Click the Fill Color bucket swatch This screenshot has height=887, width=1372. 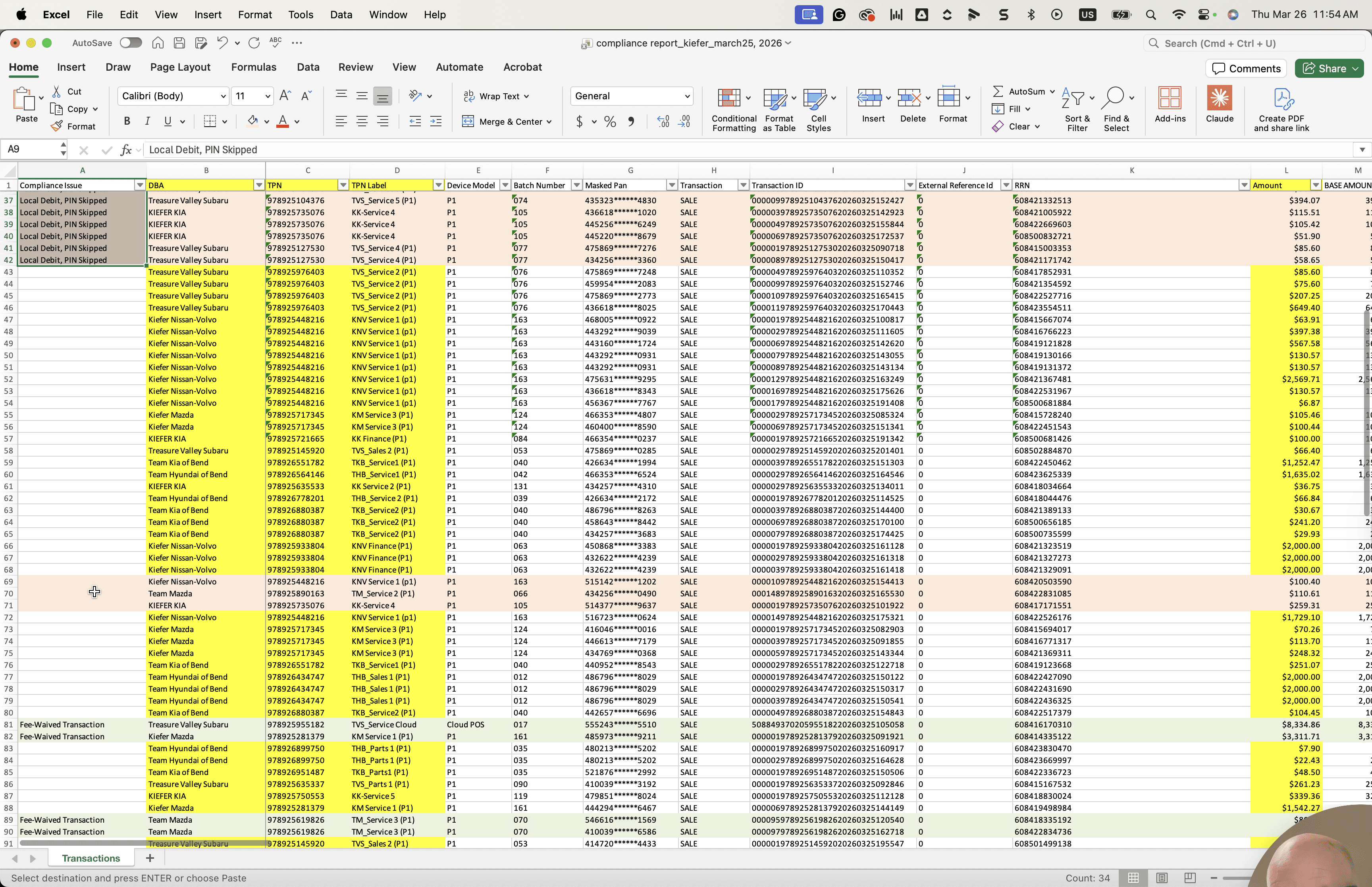(252, 121)
